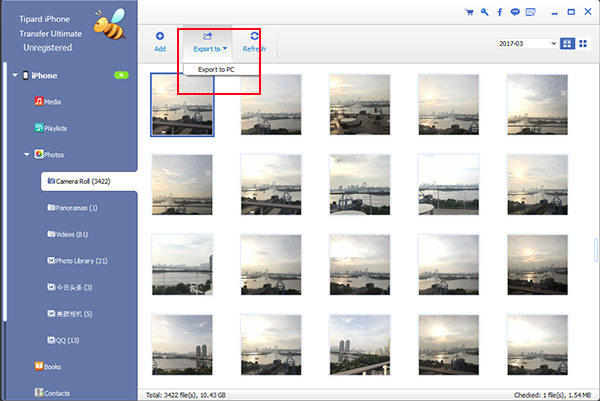Collapse the Photos tree node
Viewport: 600px width, 401px height.
26,155
